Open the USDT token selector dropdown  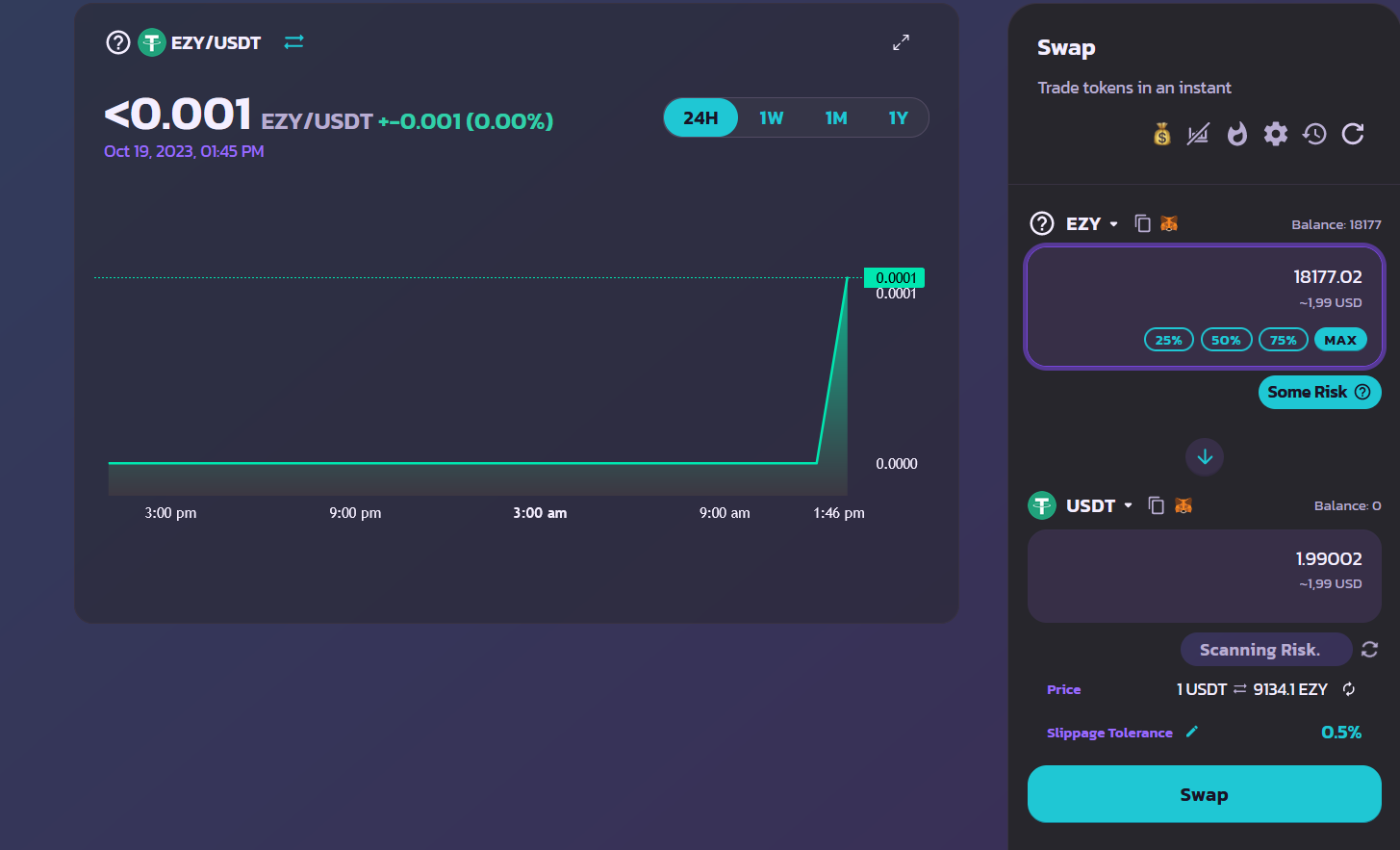1099,505
